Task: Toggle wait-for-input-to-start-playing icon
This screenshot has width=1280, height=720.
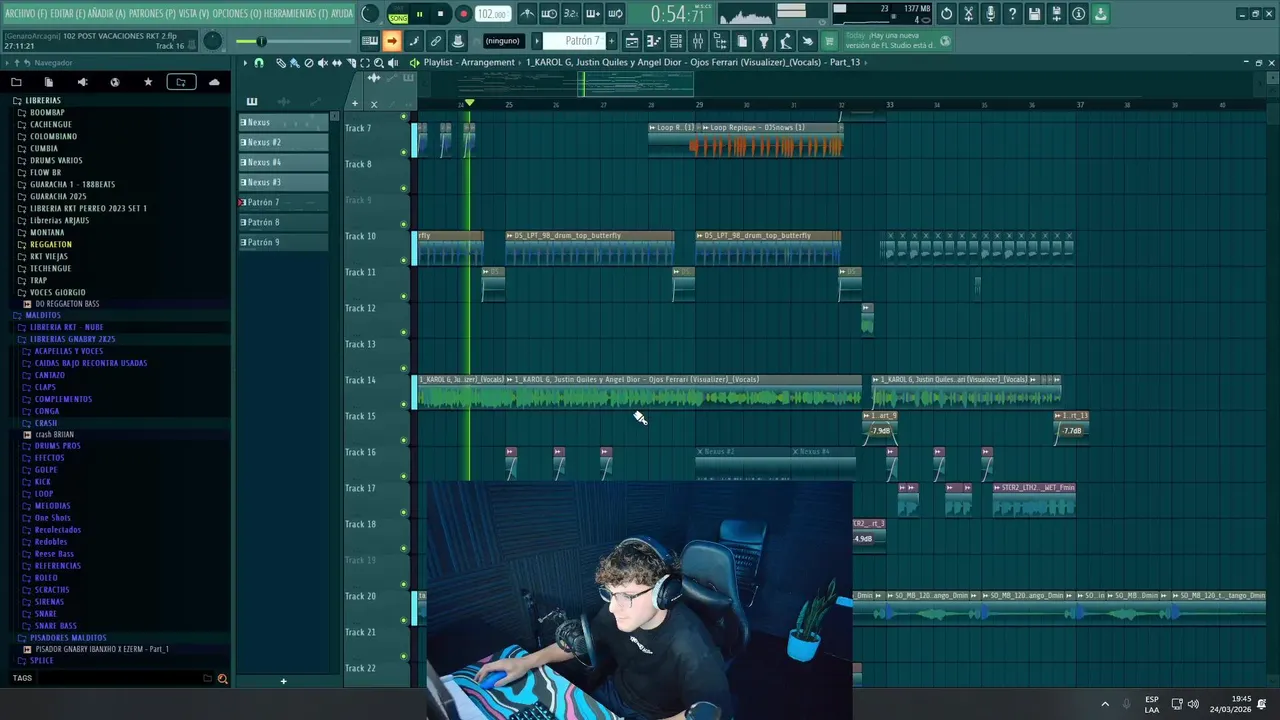Action: click(x=549, y=14)
